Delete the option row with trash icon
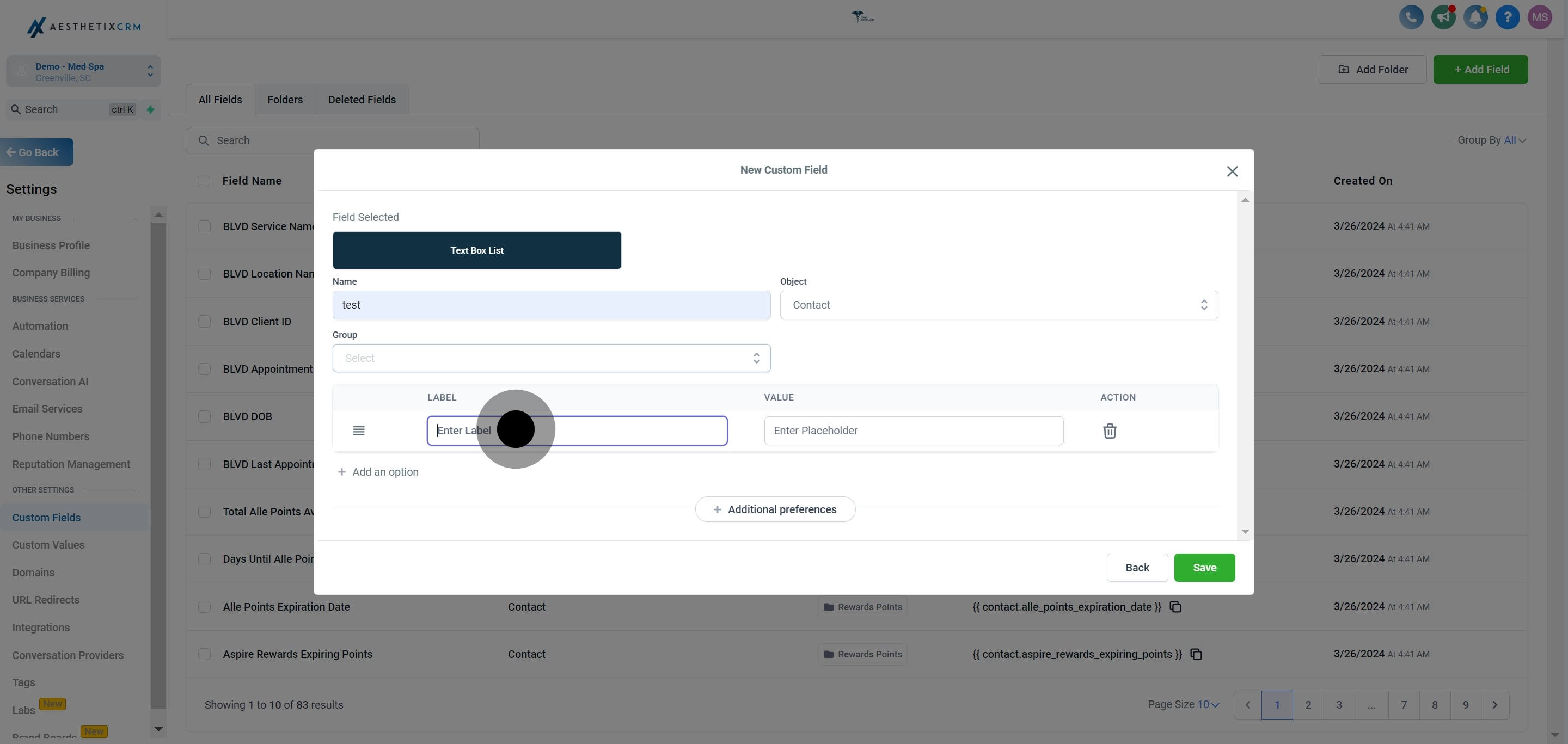Image resolution: width=1568 pixels, height=744 pixels. (1109, 431)
